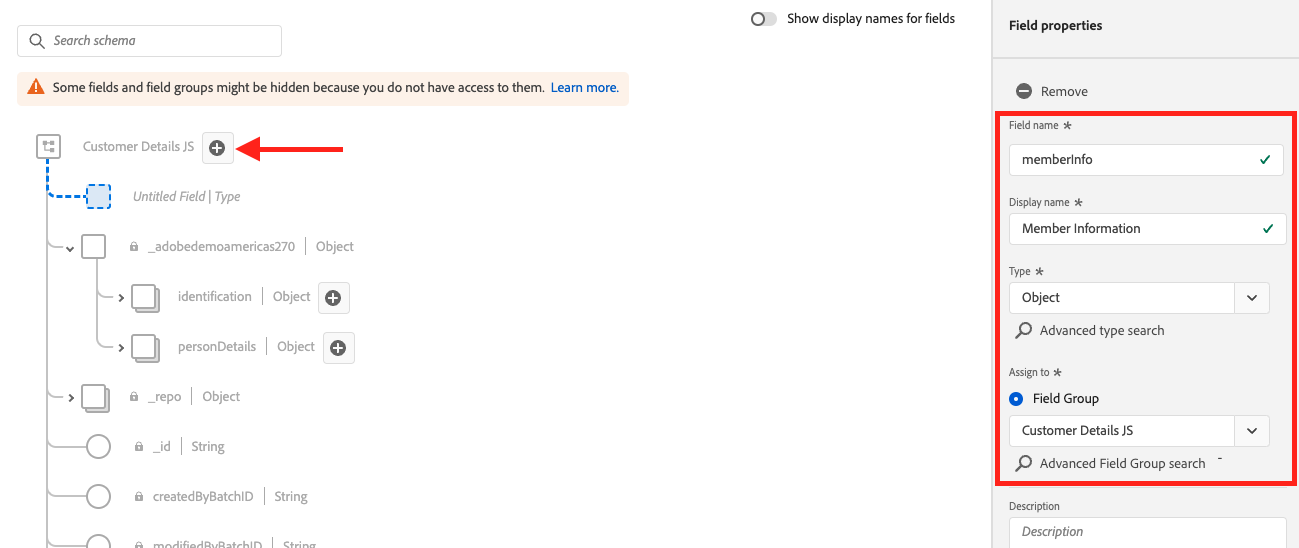Open the Customer Details JS field group dropdown arrow
Screen dimensions: 1299x548
[1252, 431]
